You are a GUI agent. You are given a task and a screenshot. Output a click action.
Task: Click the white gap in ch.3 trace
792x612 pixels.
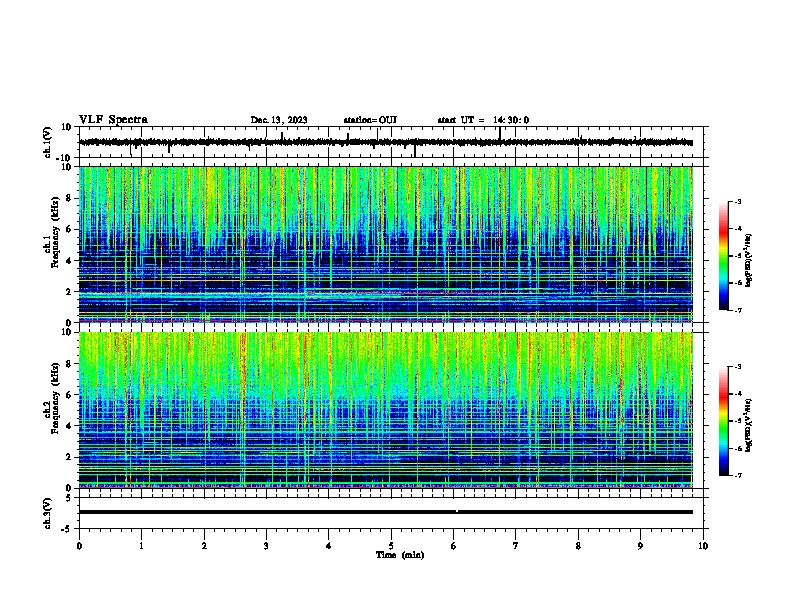[457, 511]
